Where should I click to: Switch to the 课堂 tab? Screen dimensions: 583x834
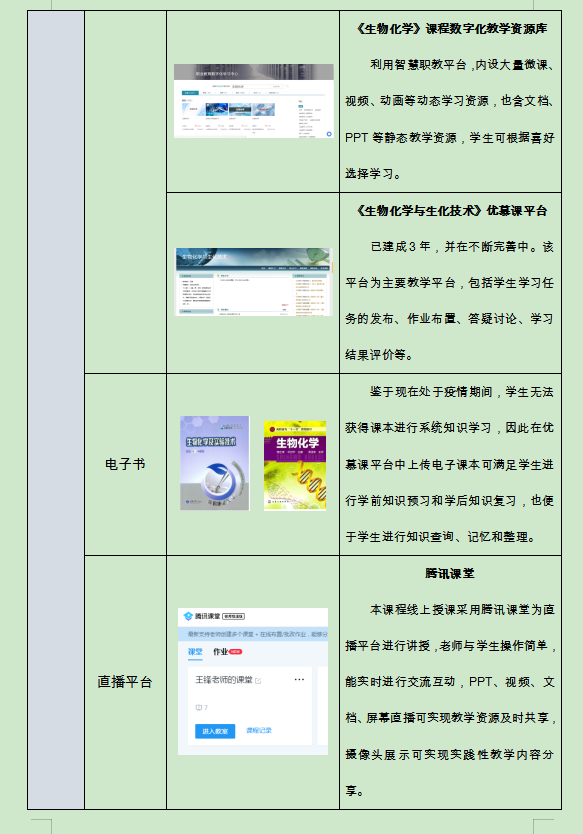point(195,652)
